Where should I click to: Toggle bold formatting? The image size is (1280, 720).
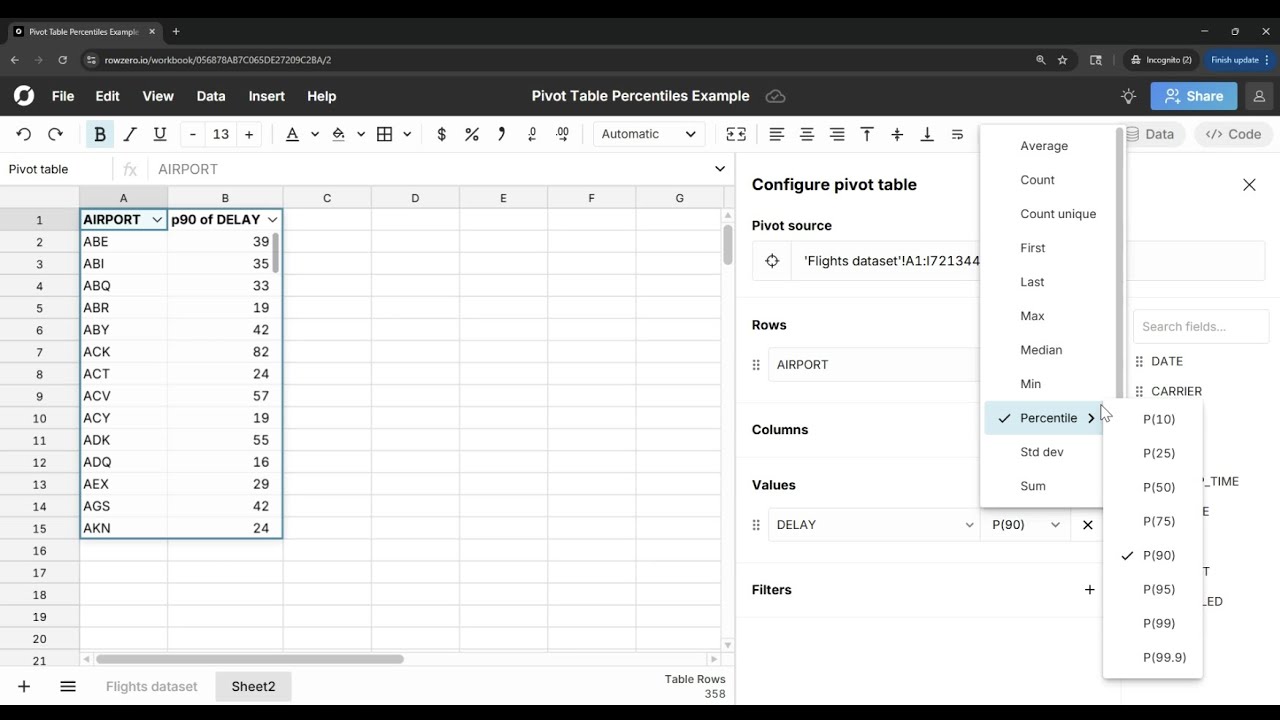coord(99,134)
